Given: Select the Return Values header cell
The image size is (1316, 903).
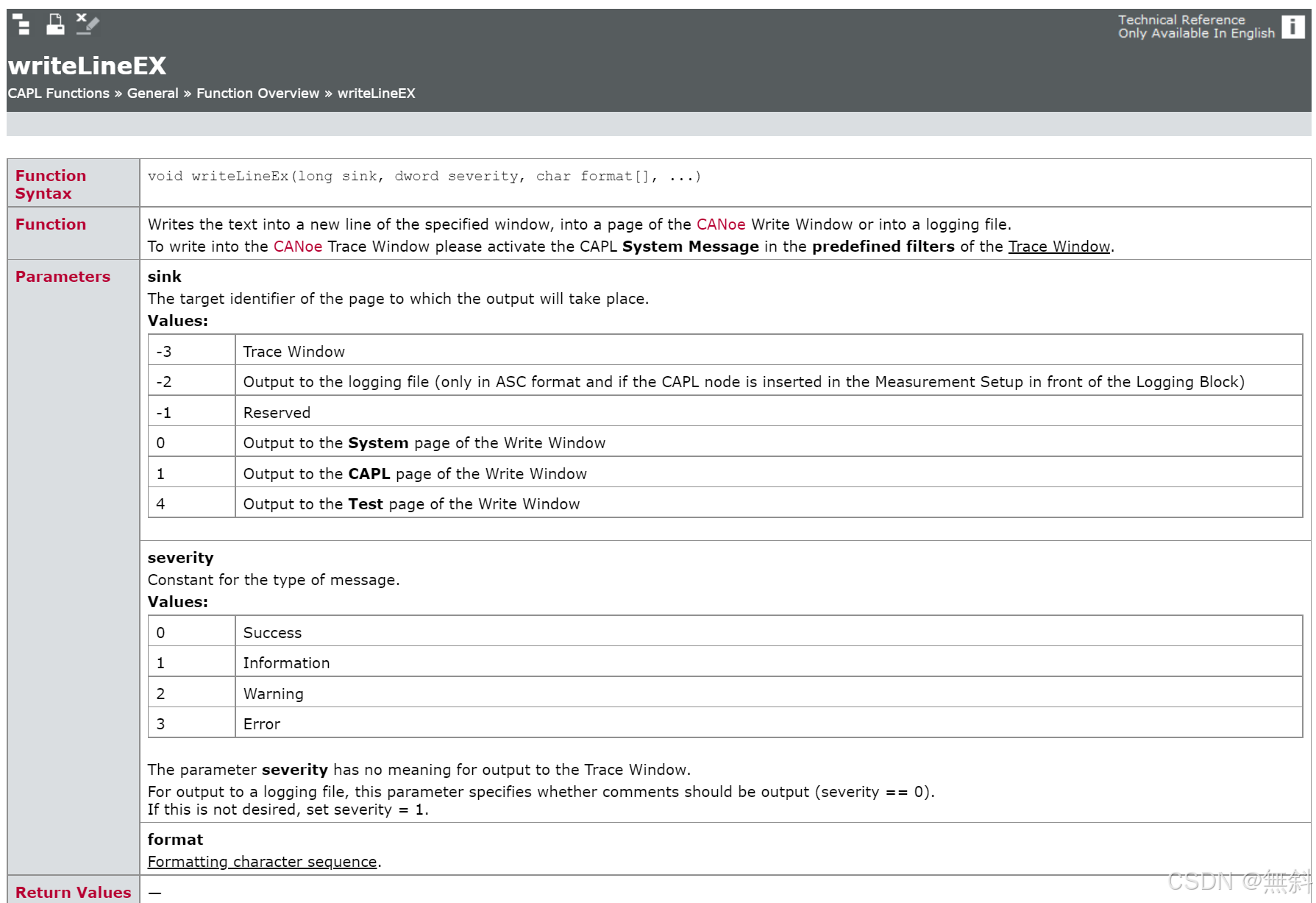Looking at the screenshot, I should pyautogui.click(x=72, y=892).
